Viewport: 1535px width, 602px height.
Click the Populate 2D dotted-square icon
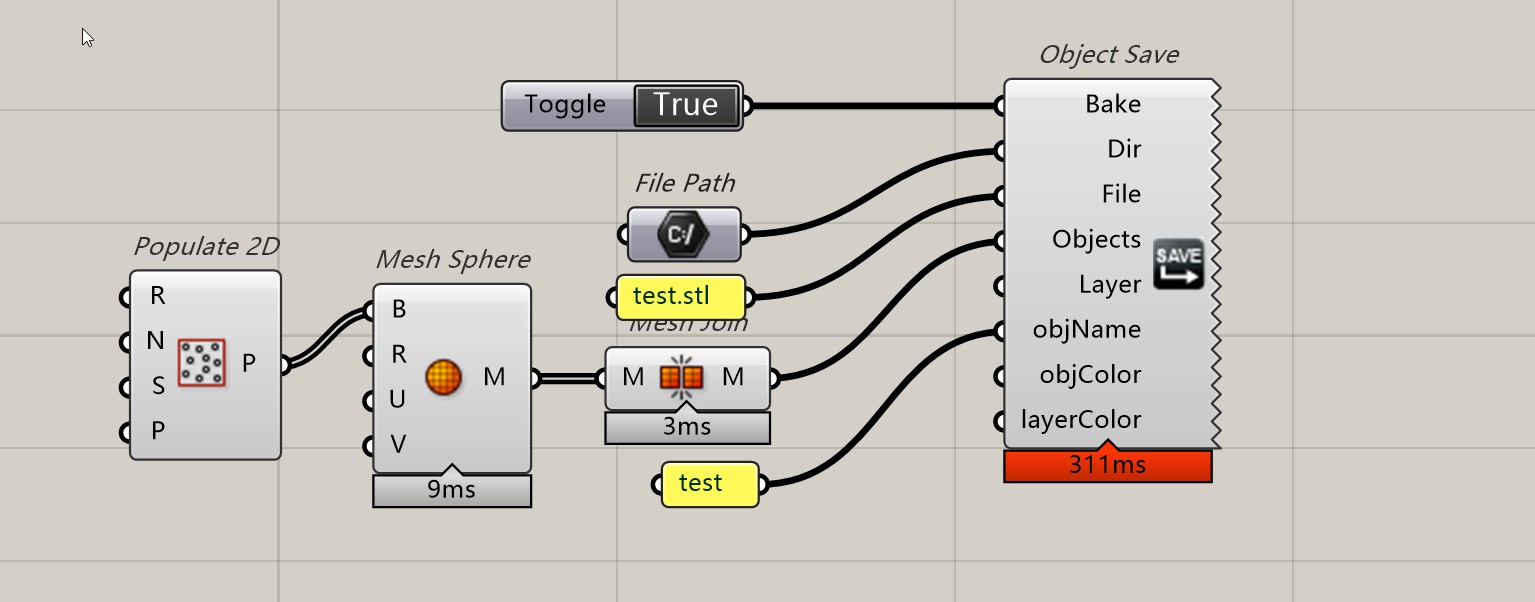[202, 363]
